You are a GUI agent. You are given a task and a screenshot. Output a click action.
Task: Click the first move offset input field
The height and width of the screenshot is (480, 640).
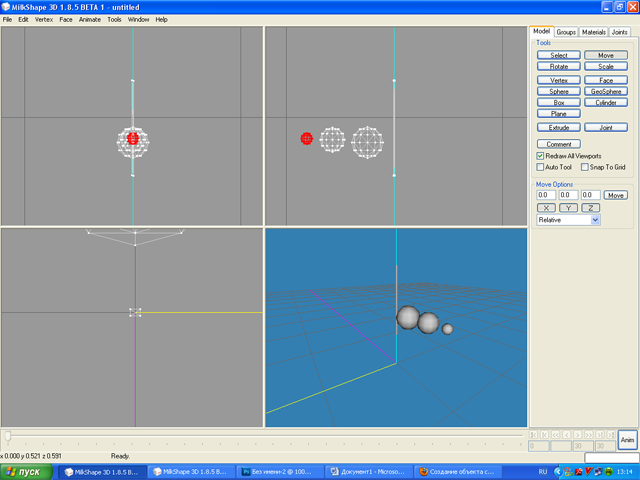pyautogui.click(x=546, y=195)
